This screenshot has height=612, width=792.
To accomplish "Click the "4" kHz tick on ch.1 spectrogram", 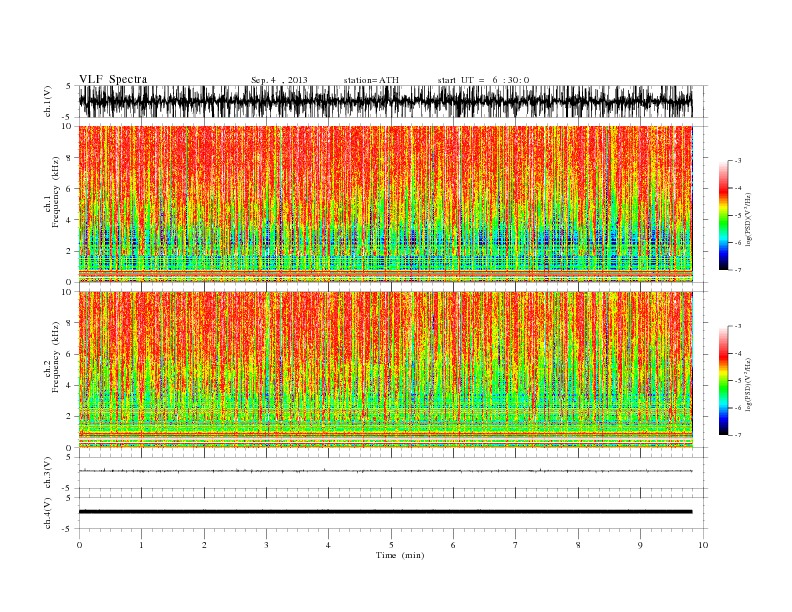I will tap(69, 220).
